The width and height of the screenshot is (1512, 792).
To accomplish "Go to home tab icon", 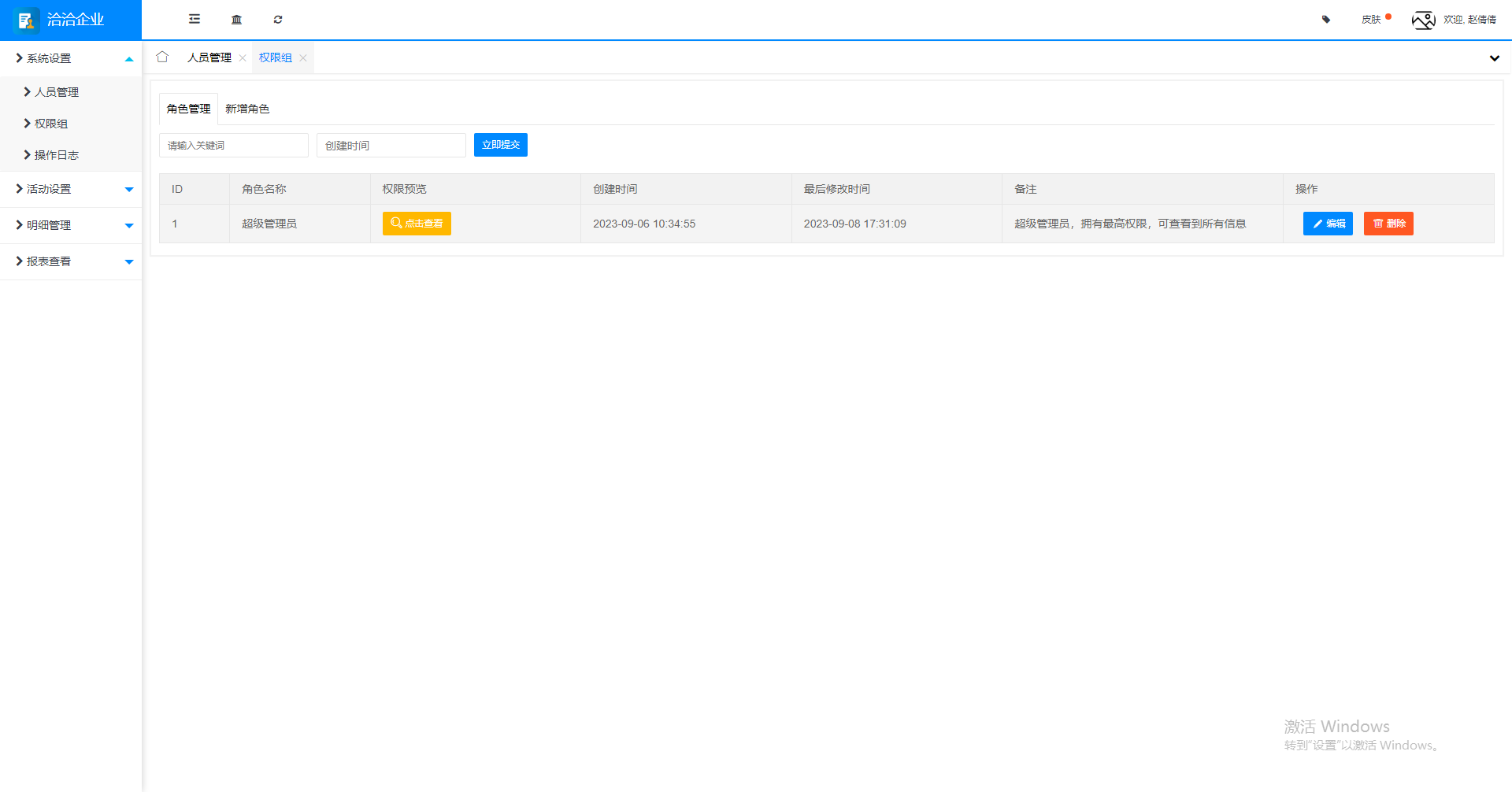I will 162,57.
